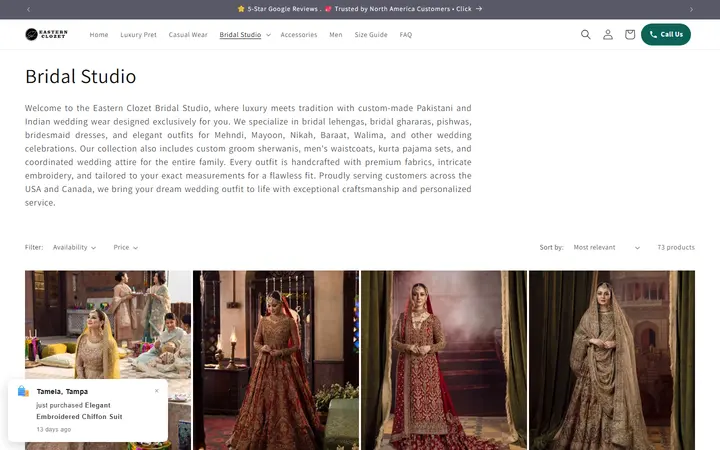Click the Eastern Clozet logo
This screenshot has height=450, width=720.
(46, 34)
